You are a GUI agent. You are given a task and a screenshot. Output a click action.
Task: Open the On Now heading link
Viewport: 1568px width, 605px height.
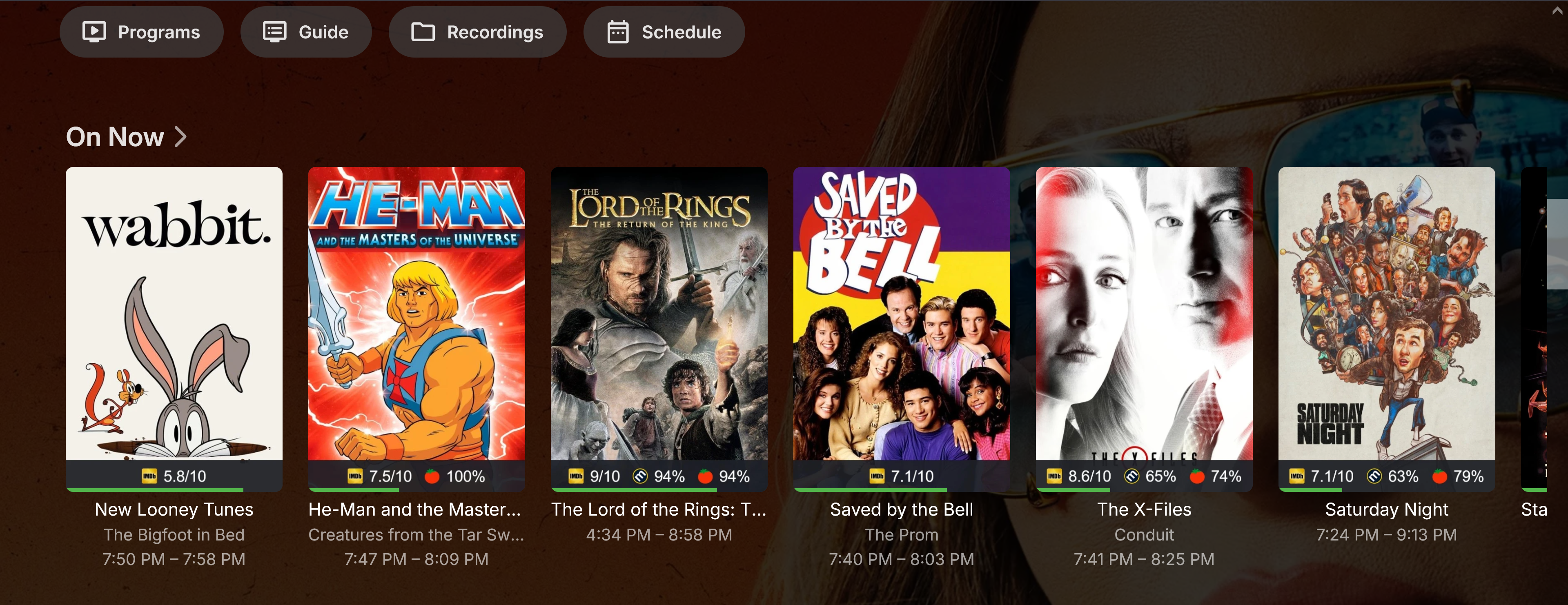click(115, 137)
